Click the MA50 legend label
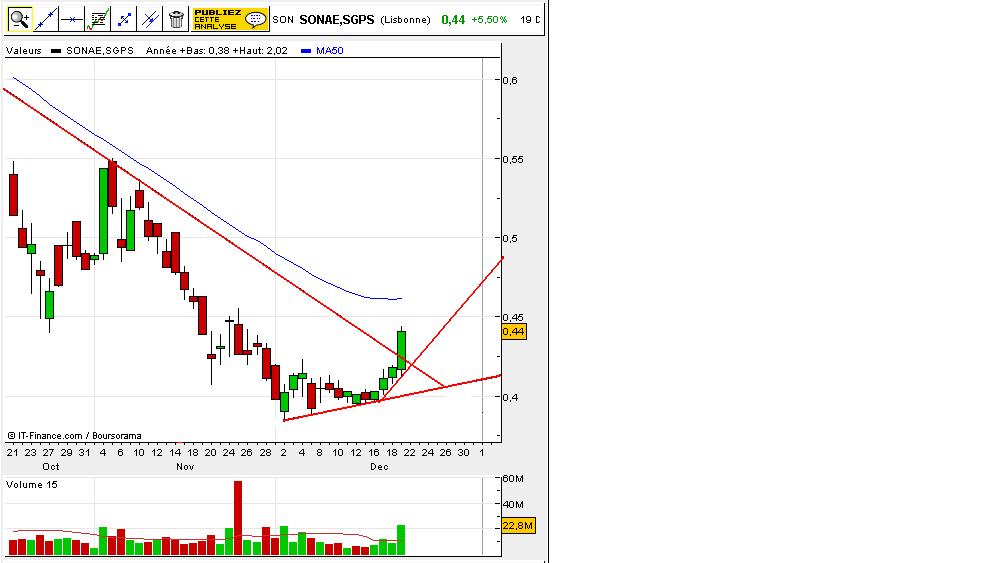The width and height of the screenshot is (997, 563). coord(329,50)
